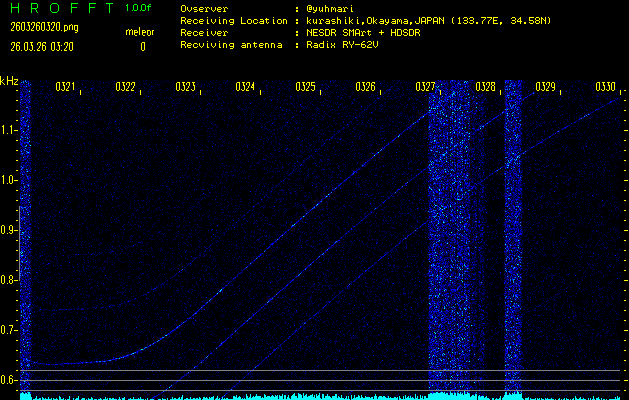Viewport: 629px width, 400px height.
Task: Click the 0.6 frequency axis label
Action: [9, 380]
